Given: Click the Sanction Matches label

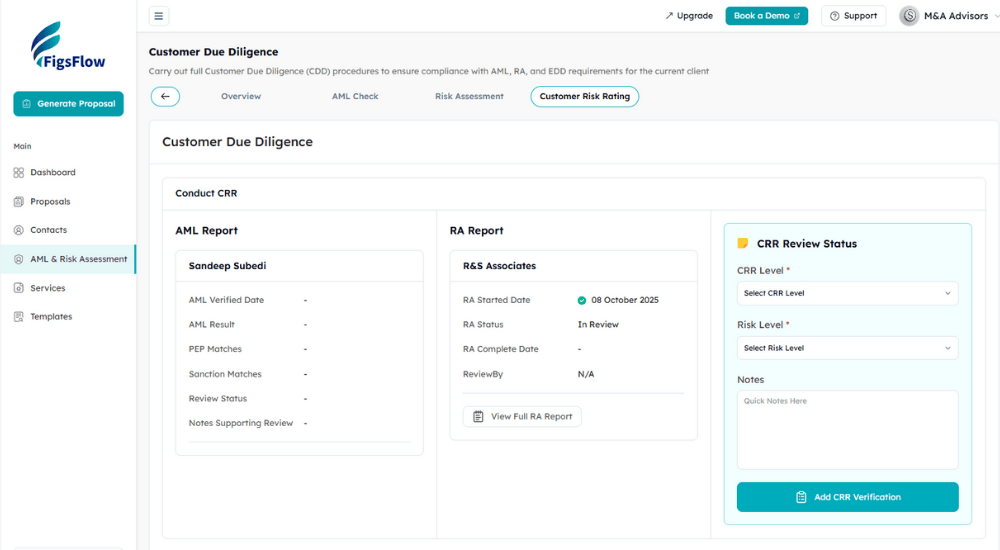Looking at the screenshot, I should pos(225,375).
